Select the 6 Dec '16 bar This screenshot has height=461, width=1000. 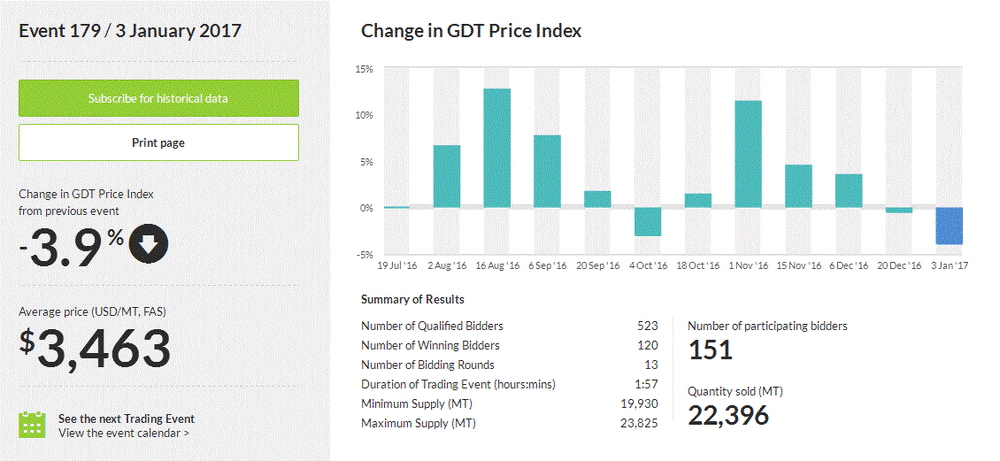848,191
